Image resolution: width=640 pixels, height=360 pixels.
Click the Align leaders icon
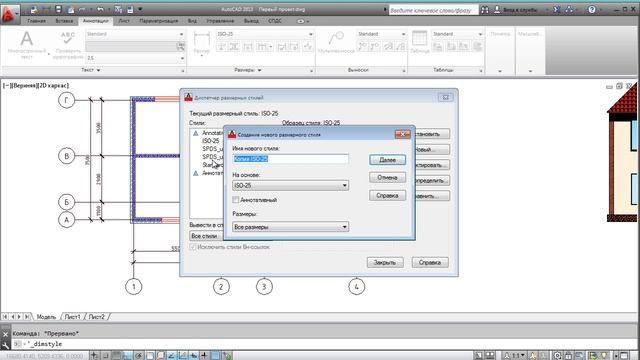(x=388, y=47)
